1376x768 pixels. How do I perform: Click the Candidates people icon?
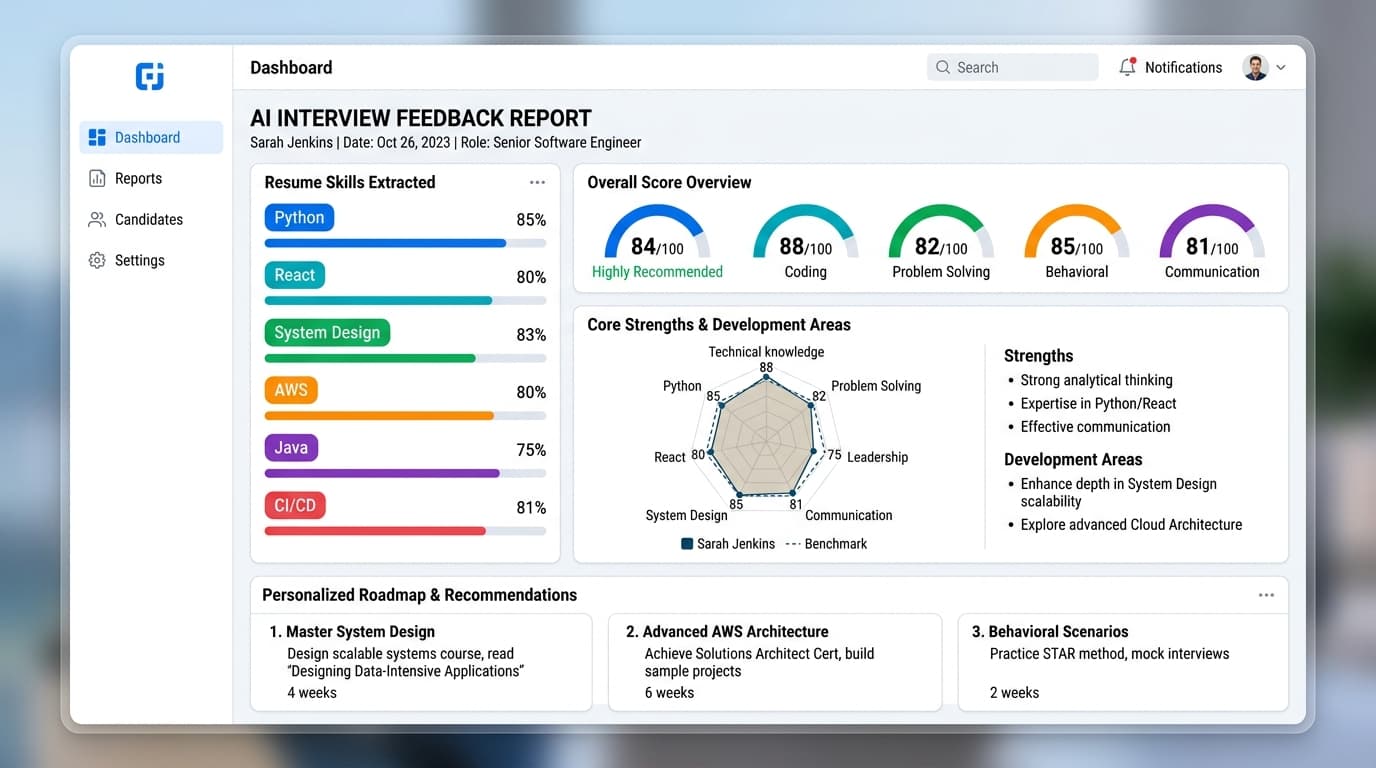click(x=97, y=219)
